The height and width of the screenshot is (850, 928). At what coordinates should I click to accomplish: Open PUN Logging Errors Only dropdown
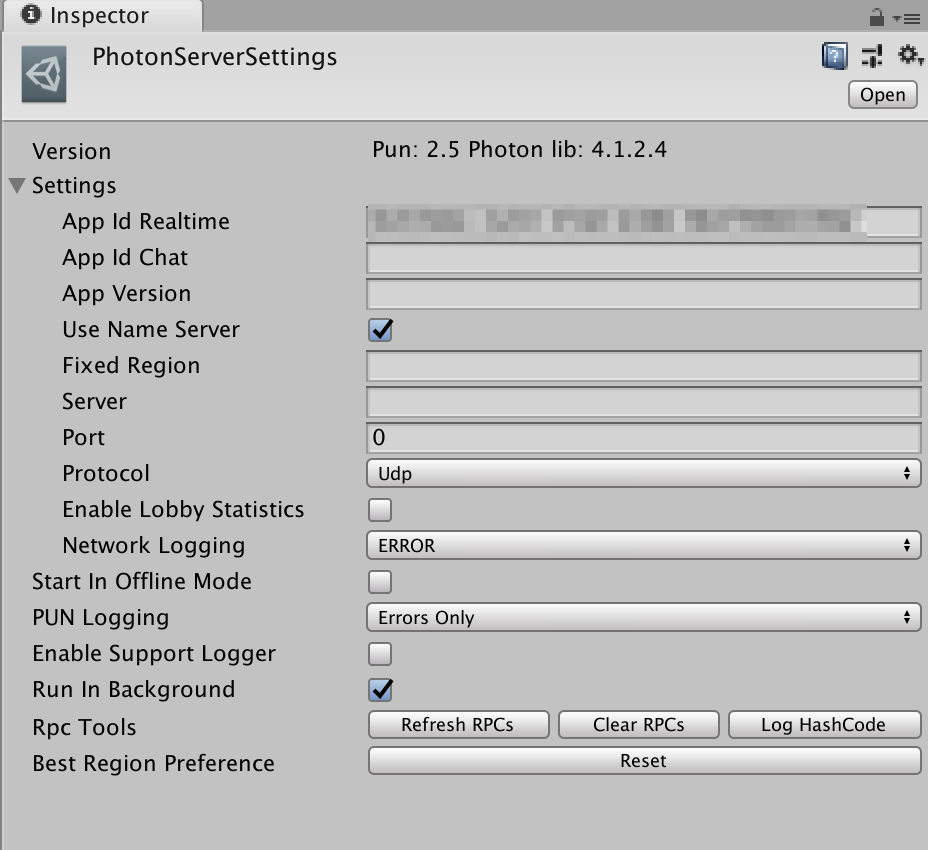[x=643, y=617]
